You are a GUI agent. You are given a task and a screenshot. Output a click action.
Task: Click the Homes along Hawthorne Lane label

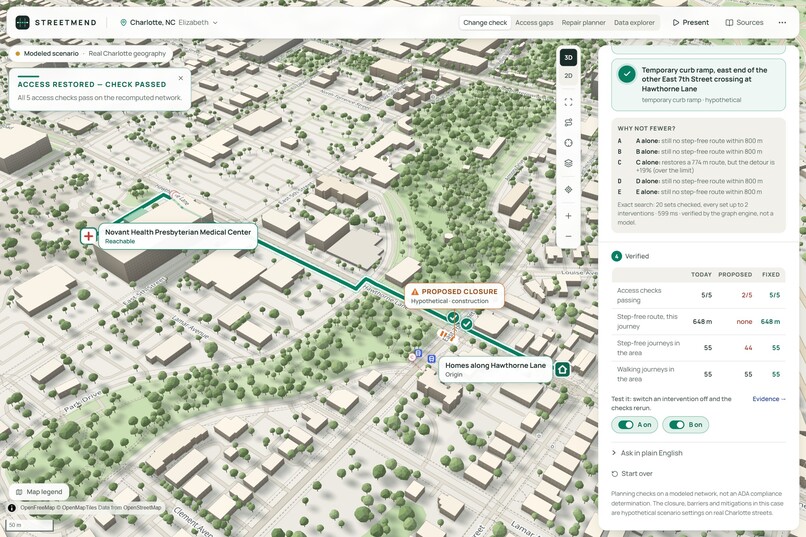click(x=495, y=369)
